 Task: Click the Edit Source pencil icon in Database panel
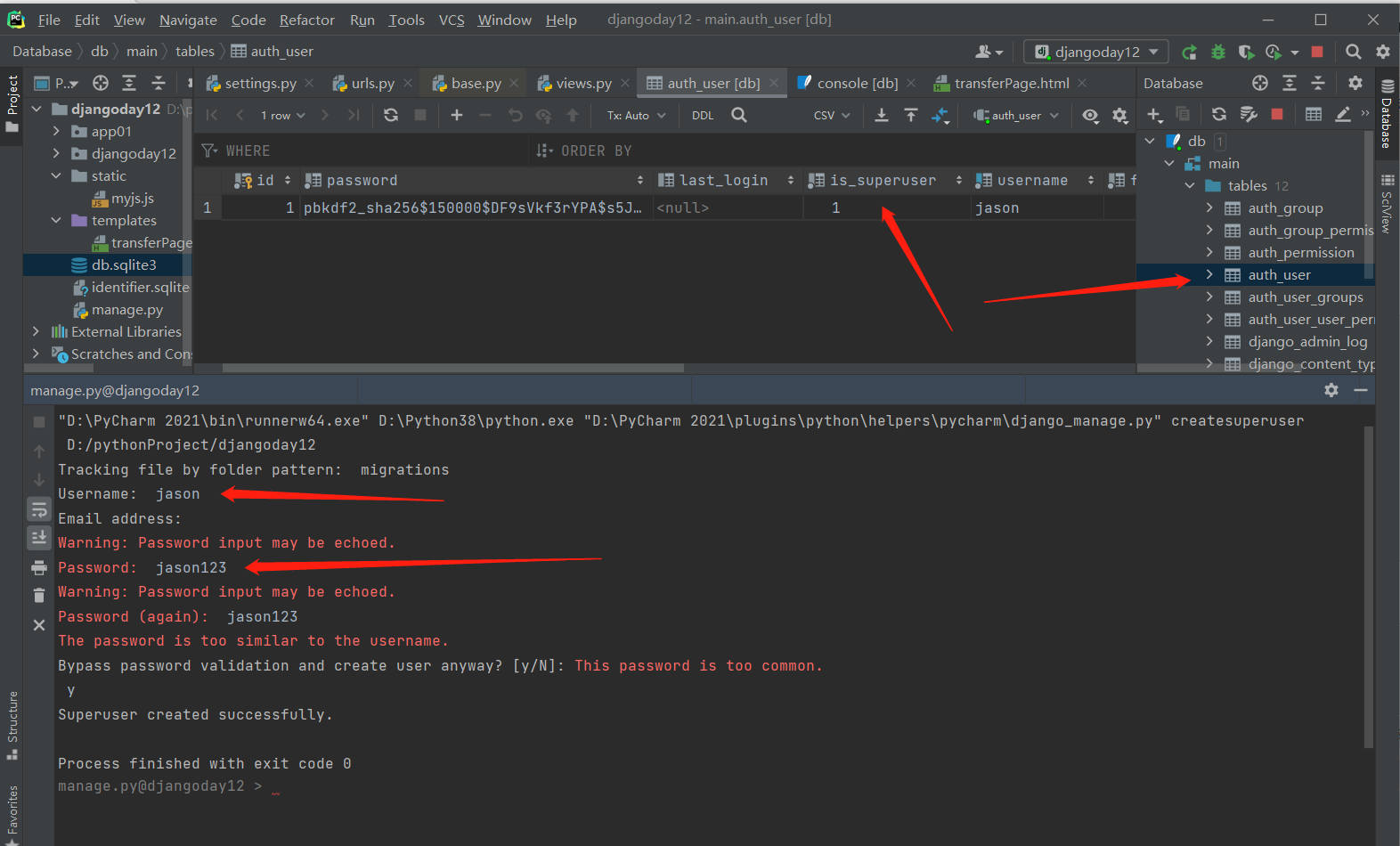click(x=1343, y=114)
